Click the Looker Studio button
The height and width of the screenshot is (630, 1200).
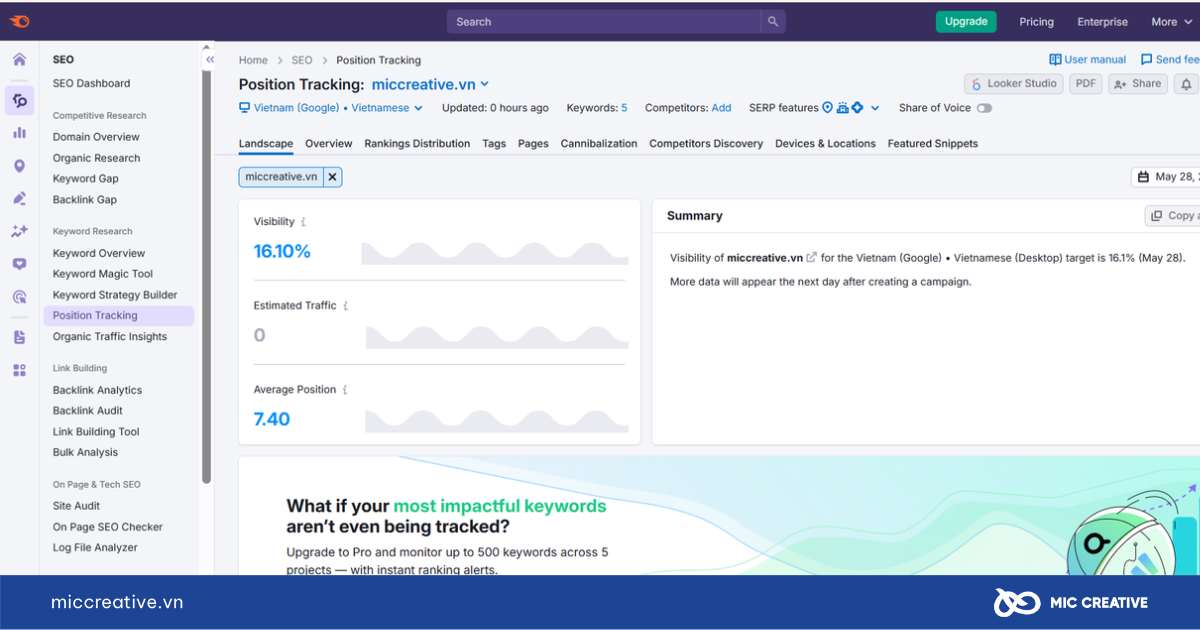pyautogui.click(x=1014, y=84)
